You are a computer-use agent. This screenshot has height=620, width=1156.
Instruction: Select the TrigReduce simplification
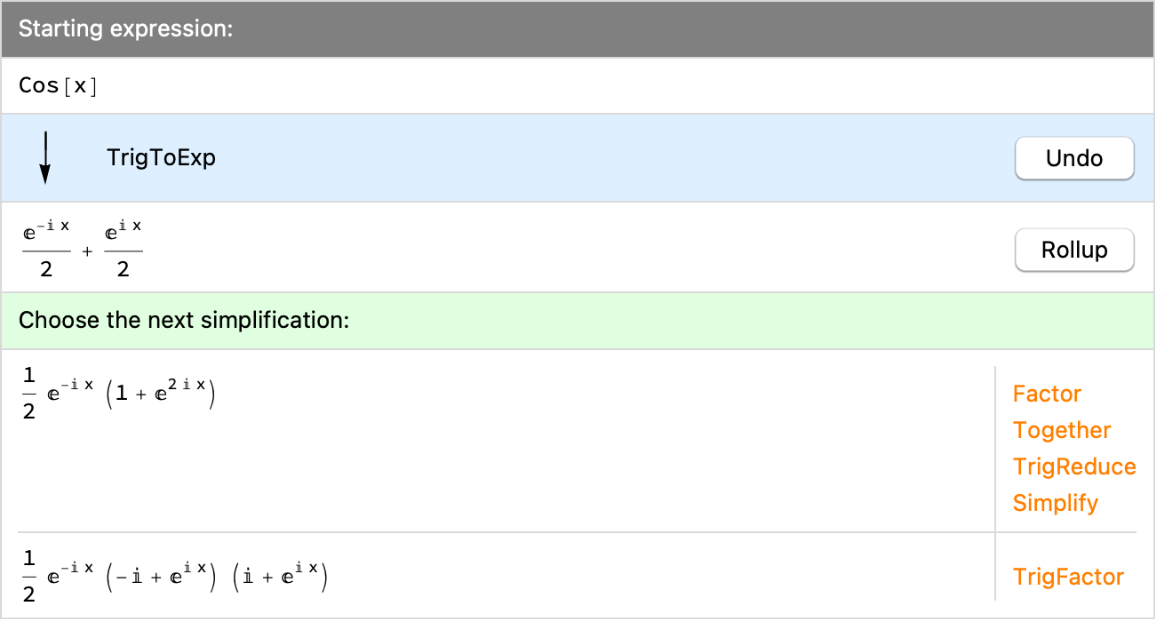click(1074, 467)
